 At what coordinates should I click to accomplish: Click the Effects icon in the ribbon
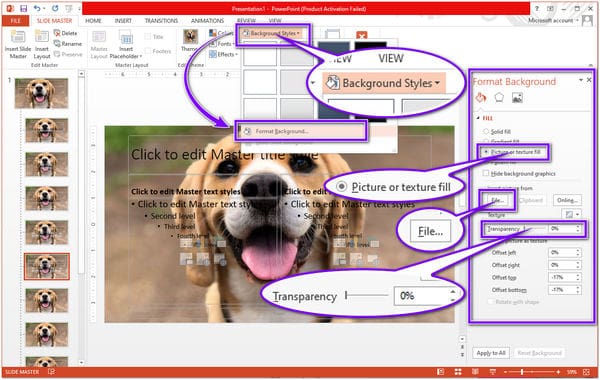(213, 54)
